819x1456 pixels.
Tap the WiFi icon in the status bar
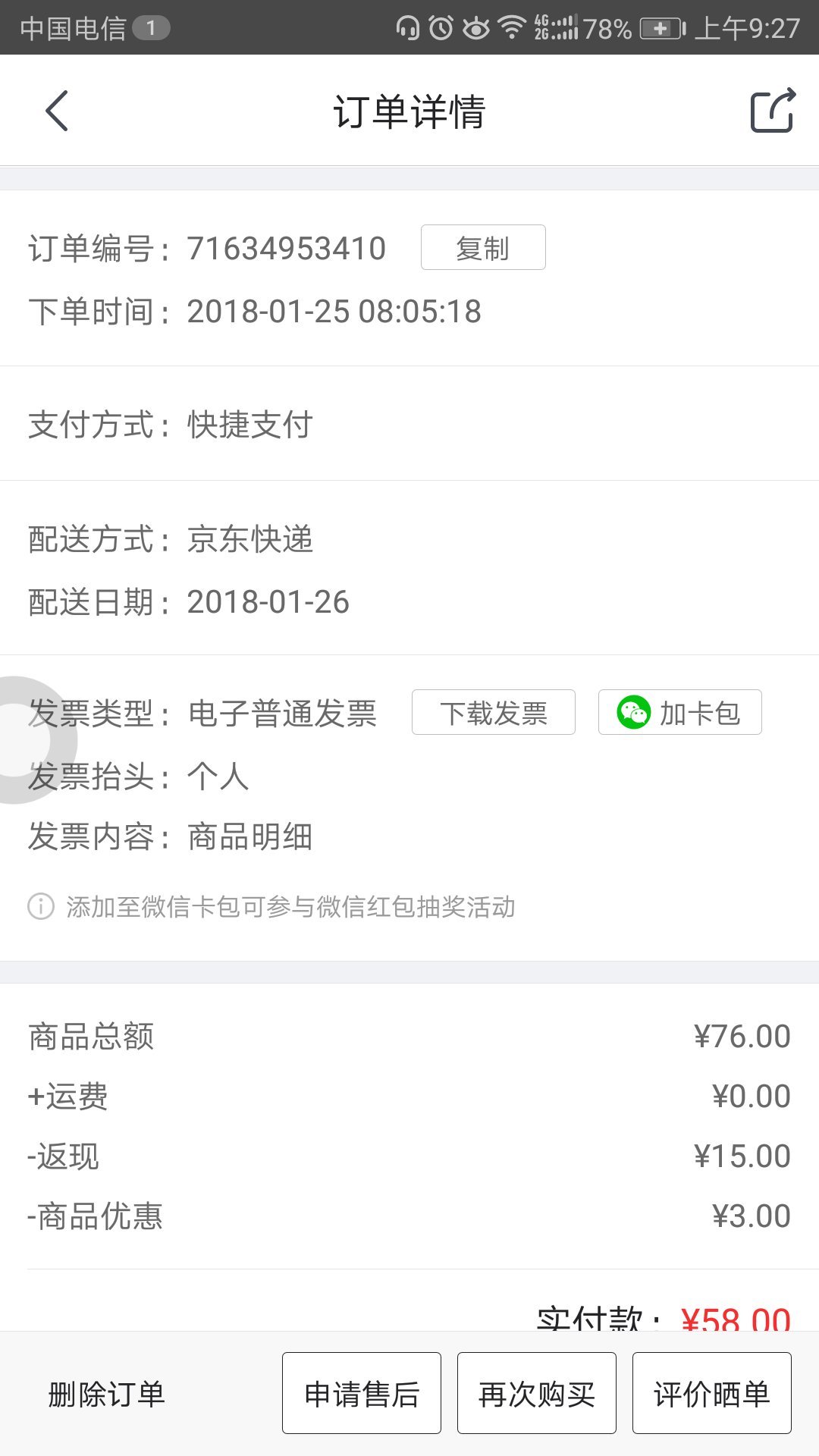click(513, 28)
